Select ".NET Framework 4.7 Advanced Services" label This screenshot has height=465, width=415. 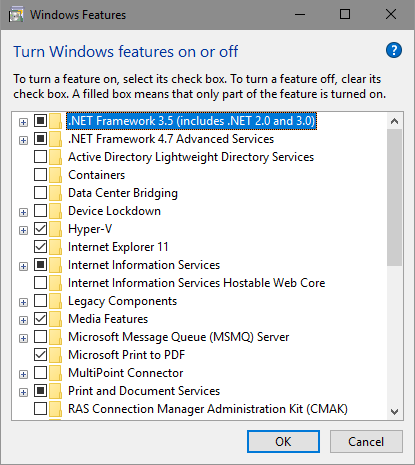171,139
